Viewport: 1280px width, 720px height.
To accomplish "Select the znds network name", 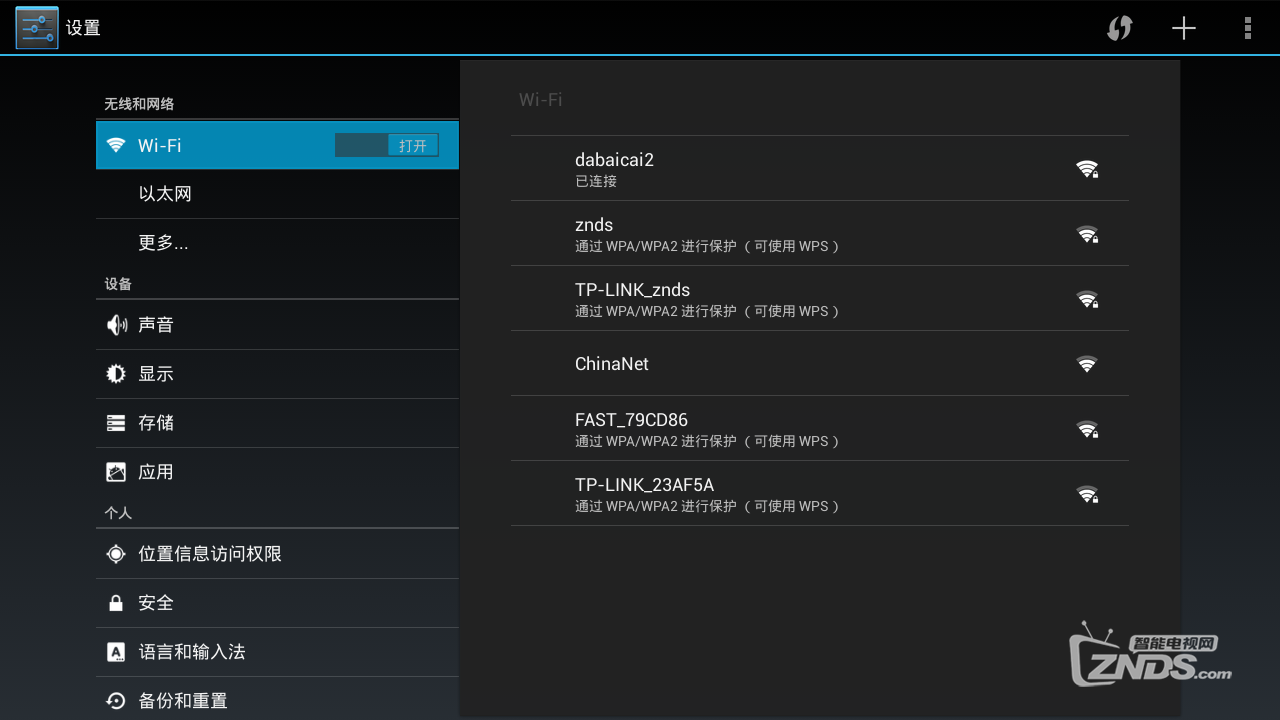I will (x=594, y=225).
